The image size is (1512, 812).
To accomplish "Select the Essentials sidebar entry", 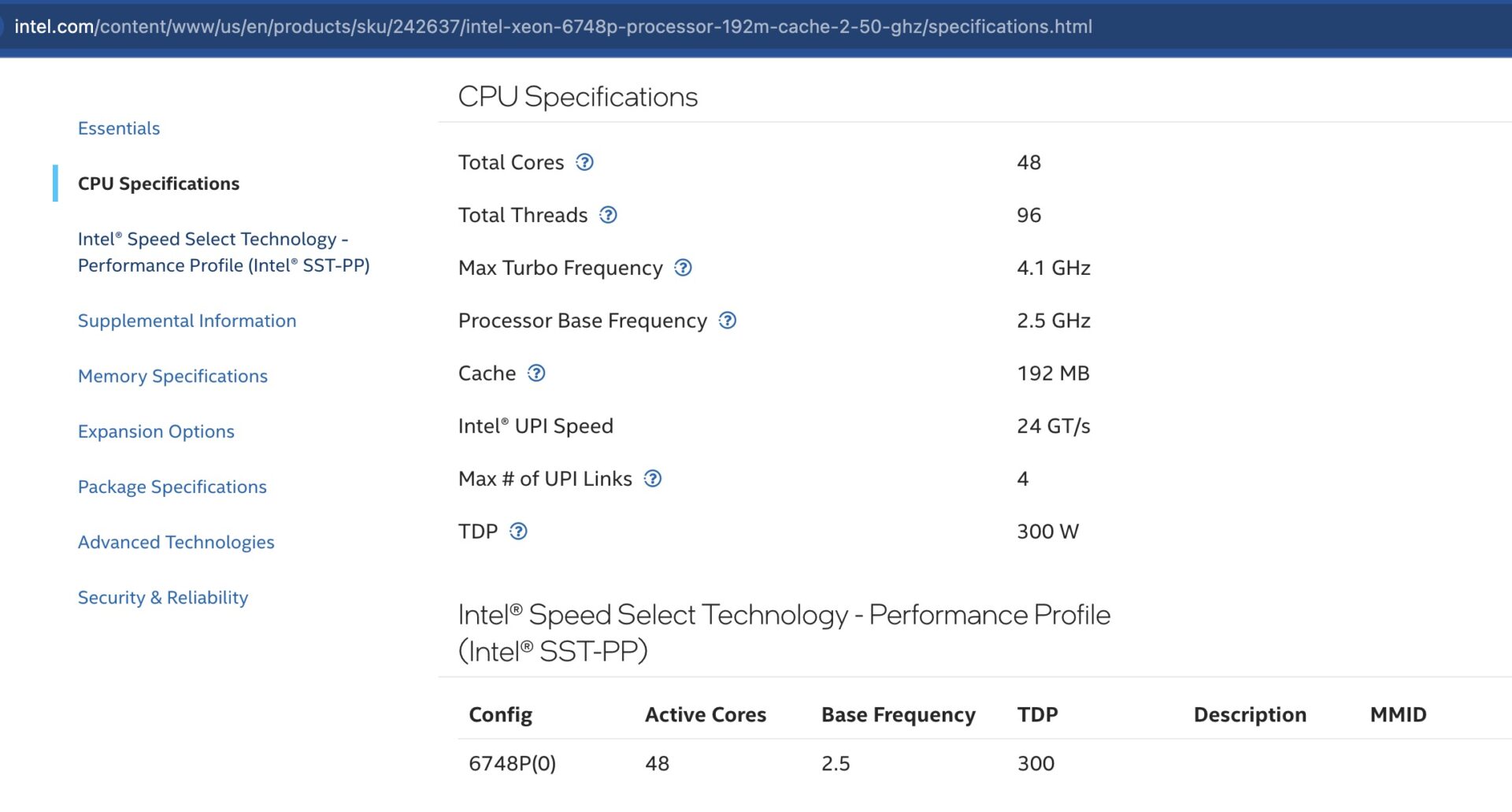I will tap(118, 128).
